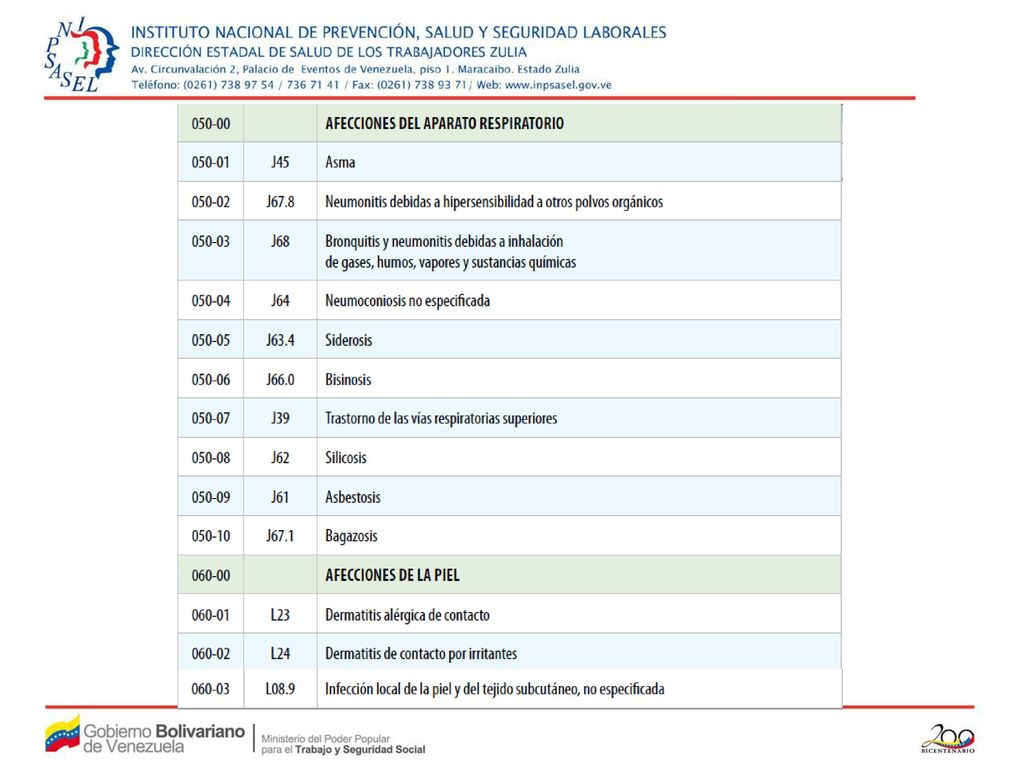Click ICD code J61

[x=280, y=497]
